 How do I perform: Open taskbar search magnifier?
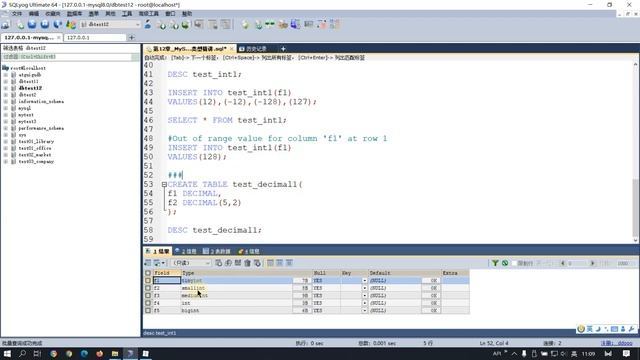tap(22, 354)
